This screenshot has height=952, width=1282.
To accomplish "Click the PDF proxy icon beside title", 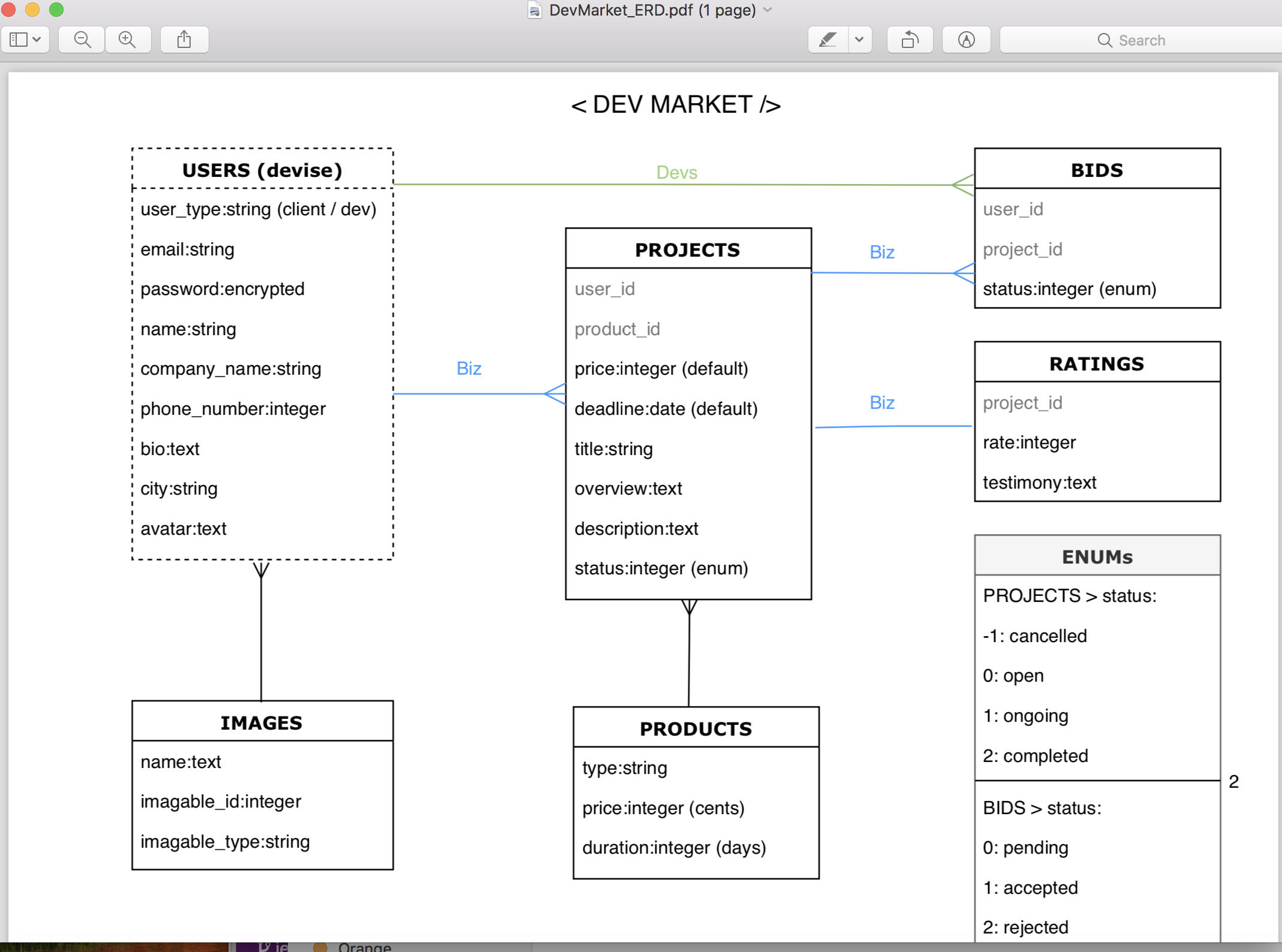I will pyautogui.click(x=534, y=10).
